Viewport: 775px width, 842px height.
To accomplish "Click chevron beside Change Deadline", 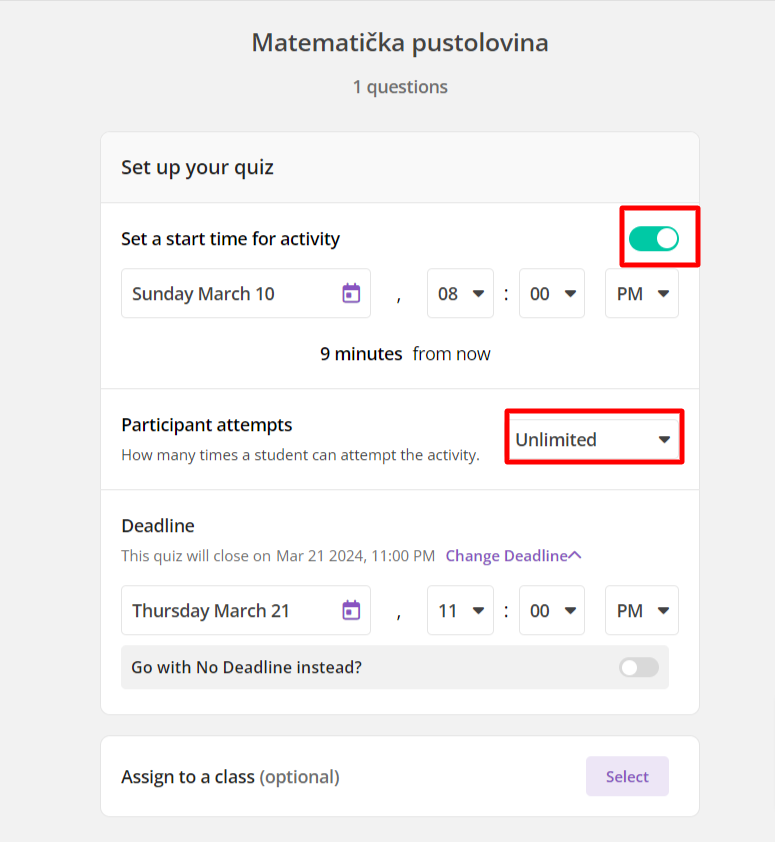I will coord(575,556).
